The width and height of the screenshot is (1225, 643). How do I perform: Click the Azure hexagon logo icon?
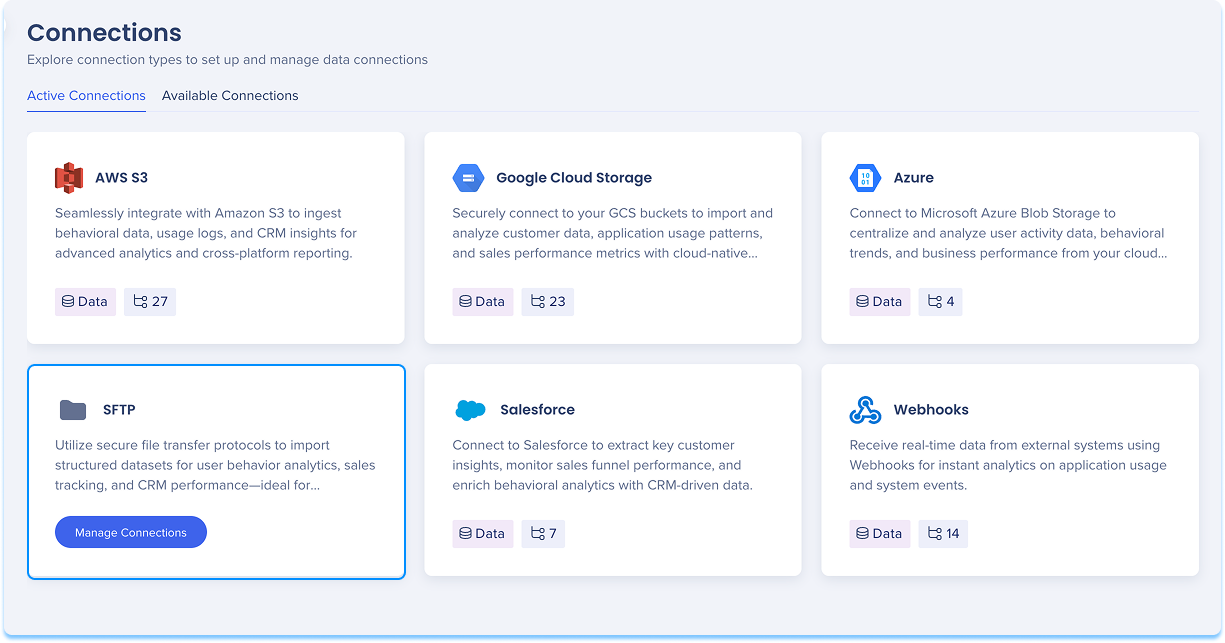pos(865,178)
